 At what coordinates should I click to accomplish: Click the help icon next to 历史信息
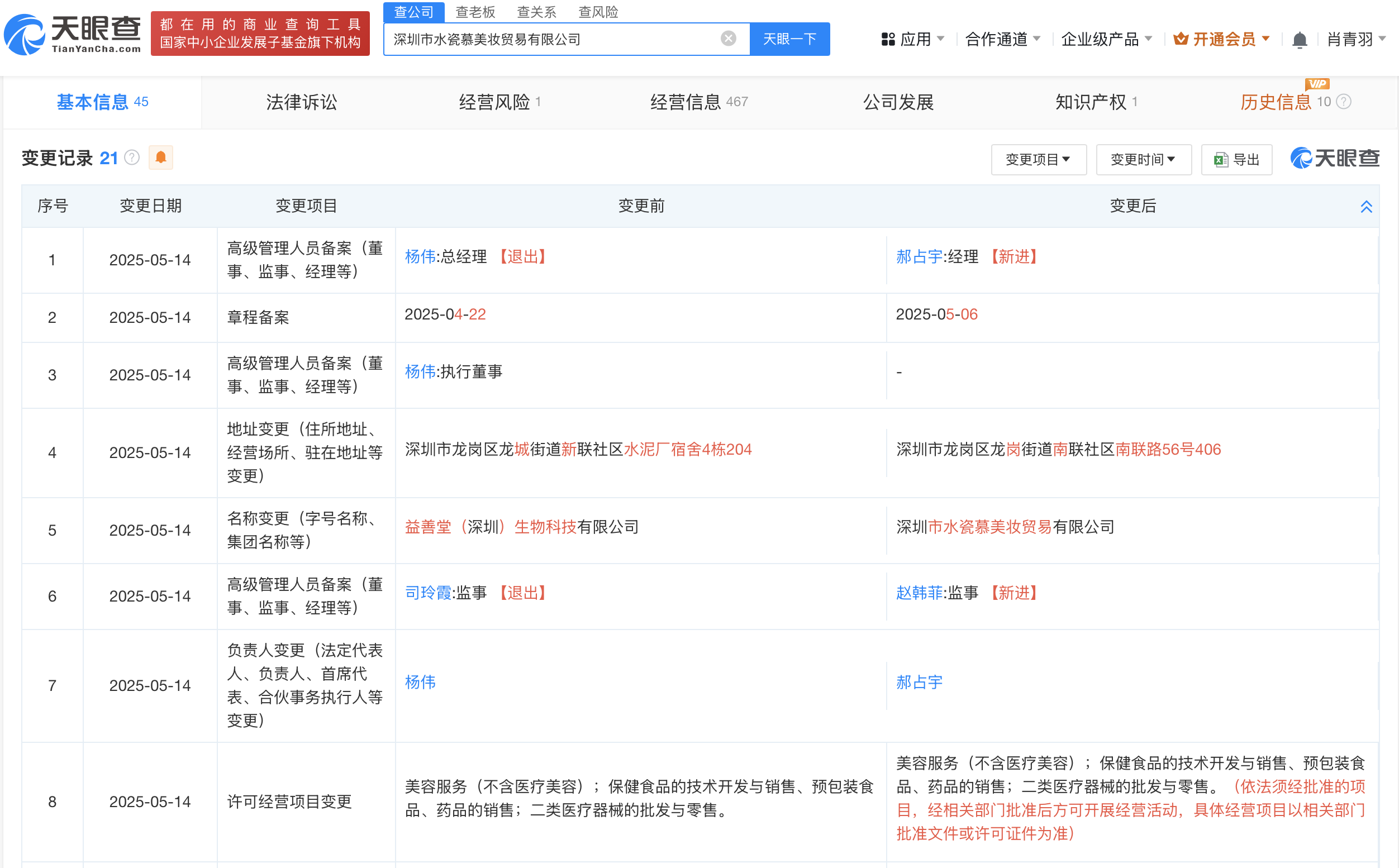1343,102
